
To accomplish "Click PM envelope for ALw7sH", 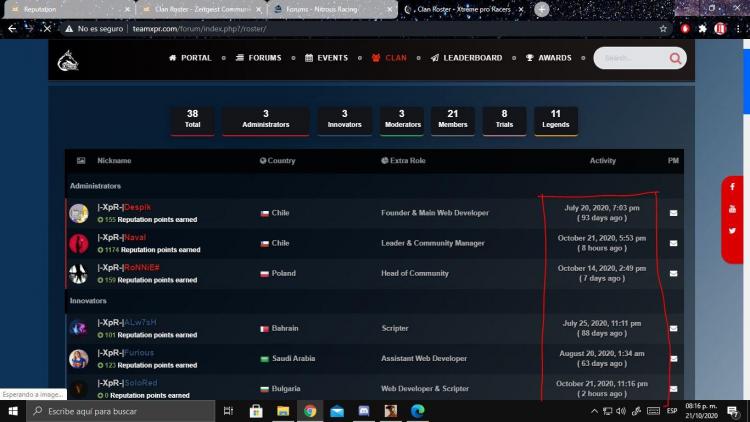I will (x=673, y=328).
